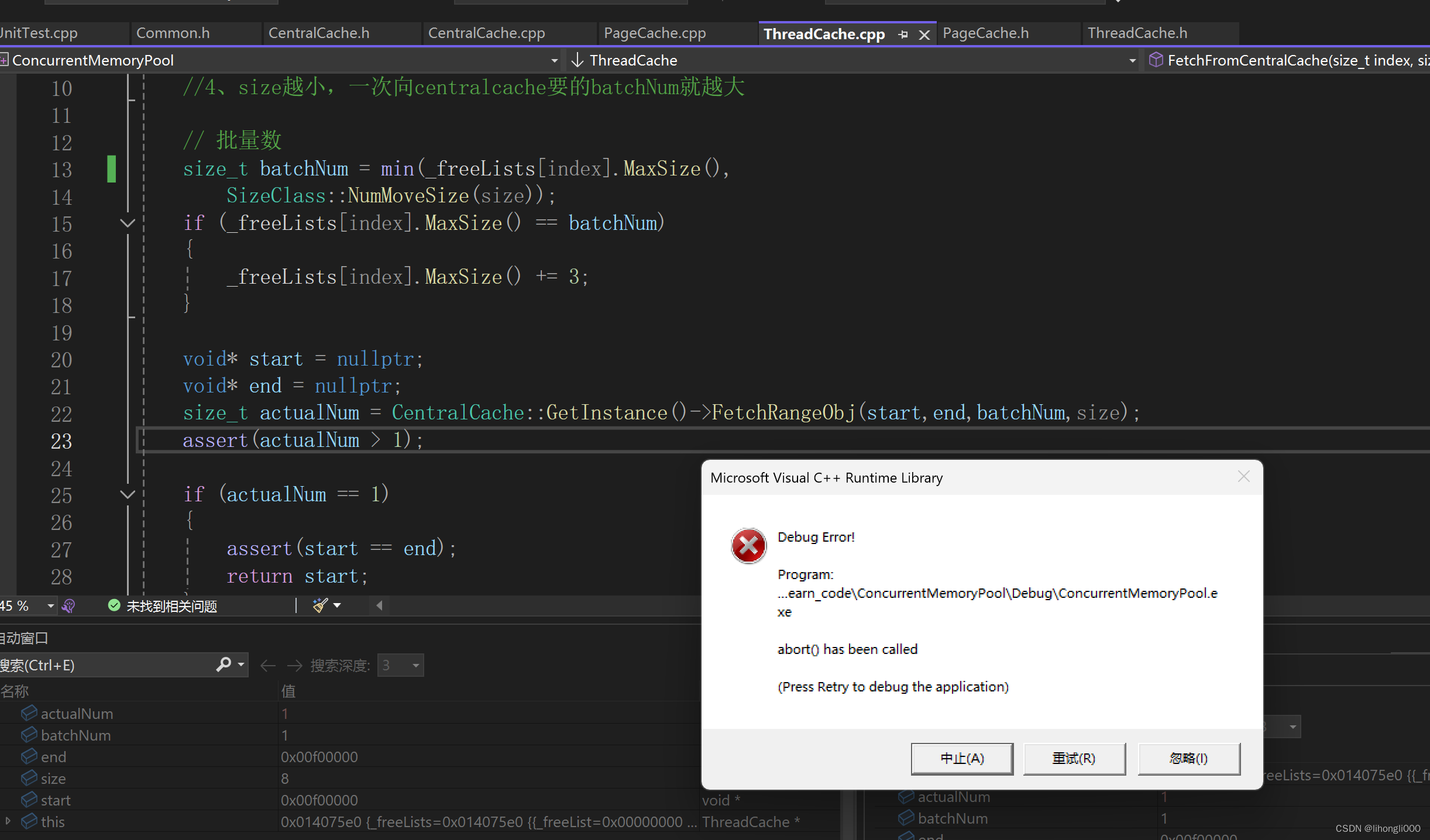Image resolution: width=1430 pixels, height=840 pixels.
Task: Close the Runtime Library error dialog
Action: [1244, 477]
